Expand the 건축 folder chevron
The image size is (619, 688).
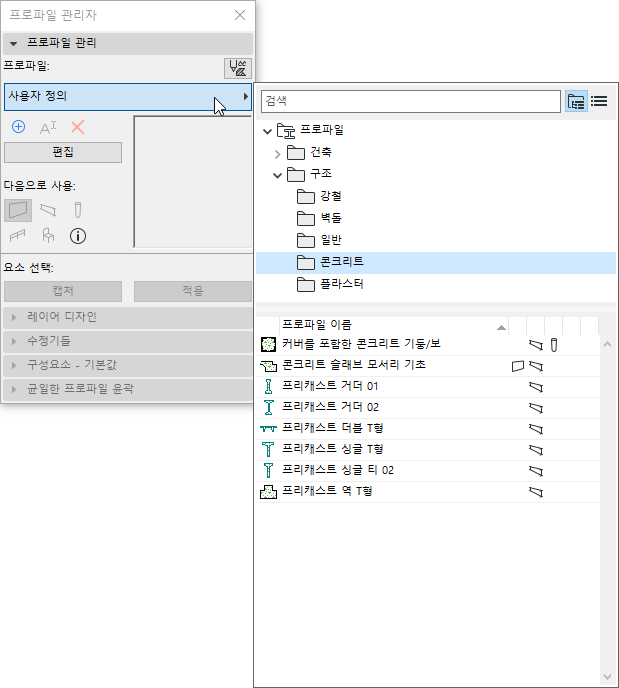277,154
